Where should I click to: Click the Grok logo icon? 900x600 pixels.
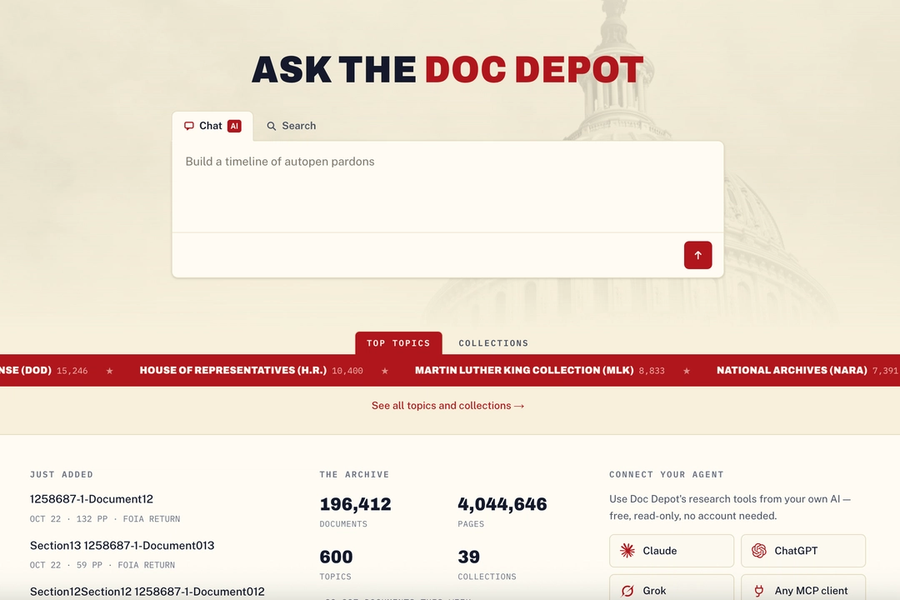click(627, 590)
